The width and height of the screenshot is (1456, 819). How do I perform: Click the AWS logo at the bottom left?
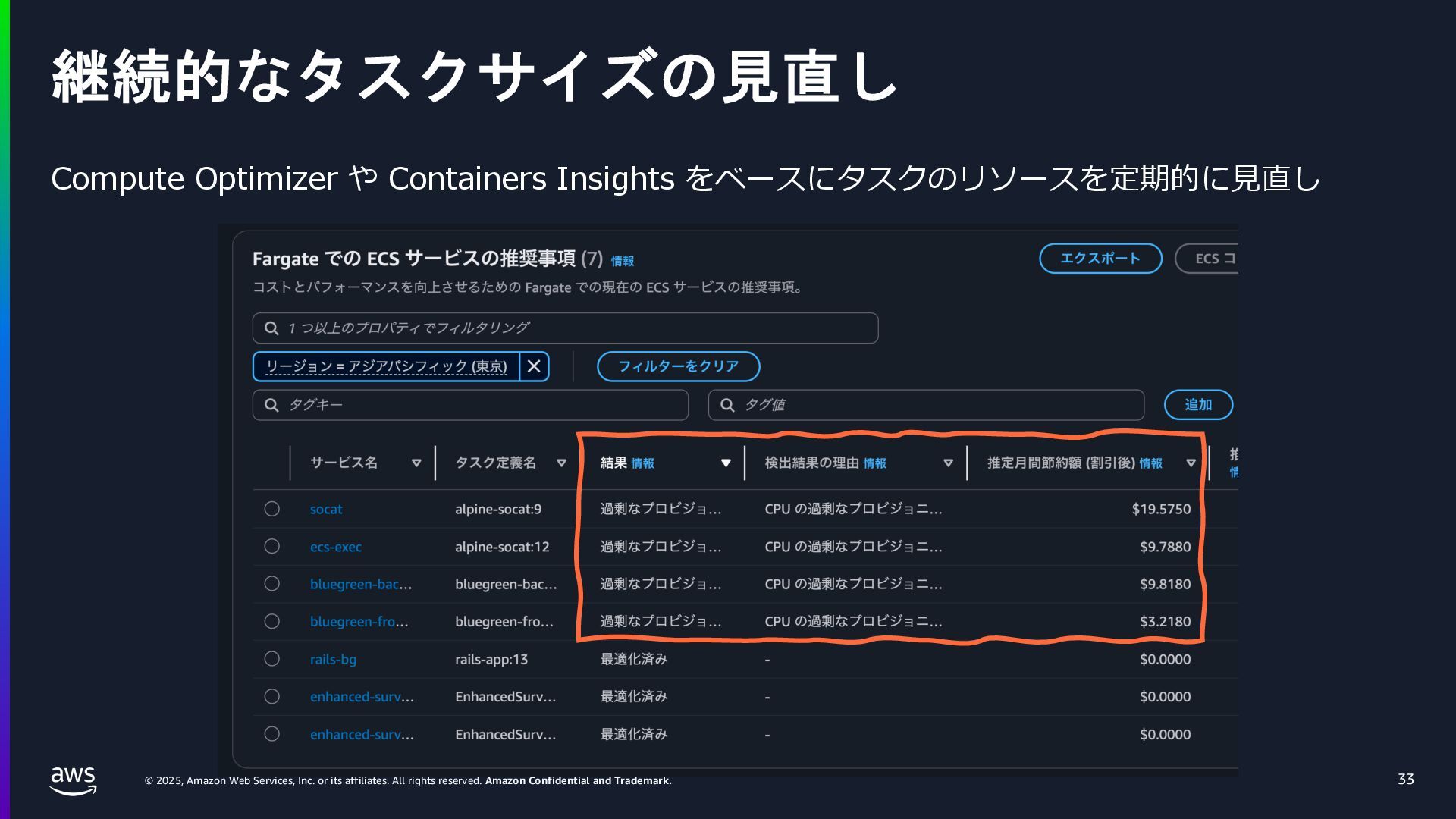(x=74, y=780)
